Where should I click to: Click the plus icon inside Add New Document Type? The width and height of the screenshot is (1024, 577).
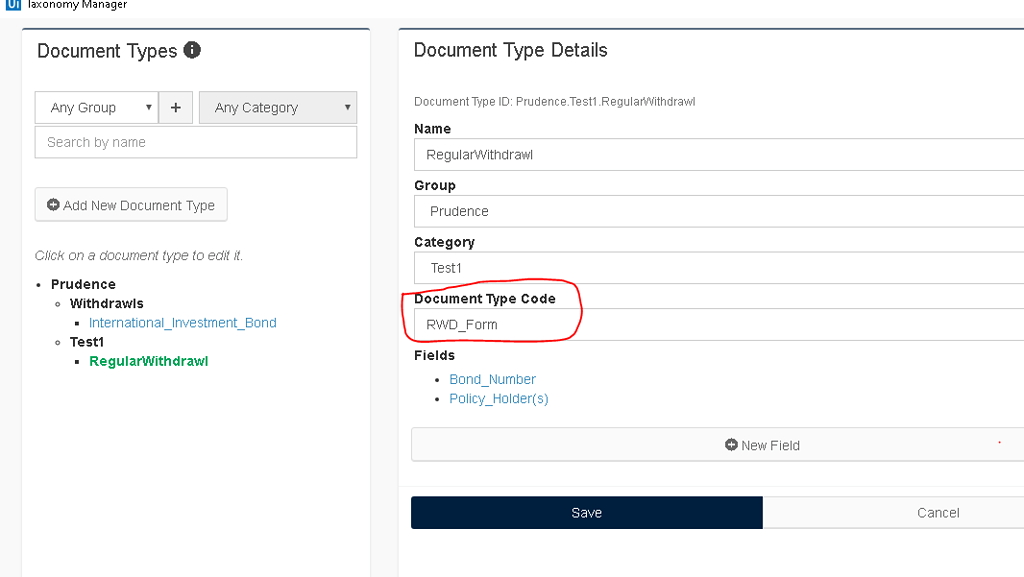(x=51, y=204)
